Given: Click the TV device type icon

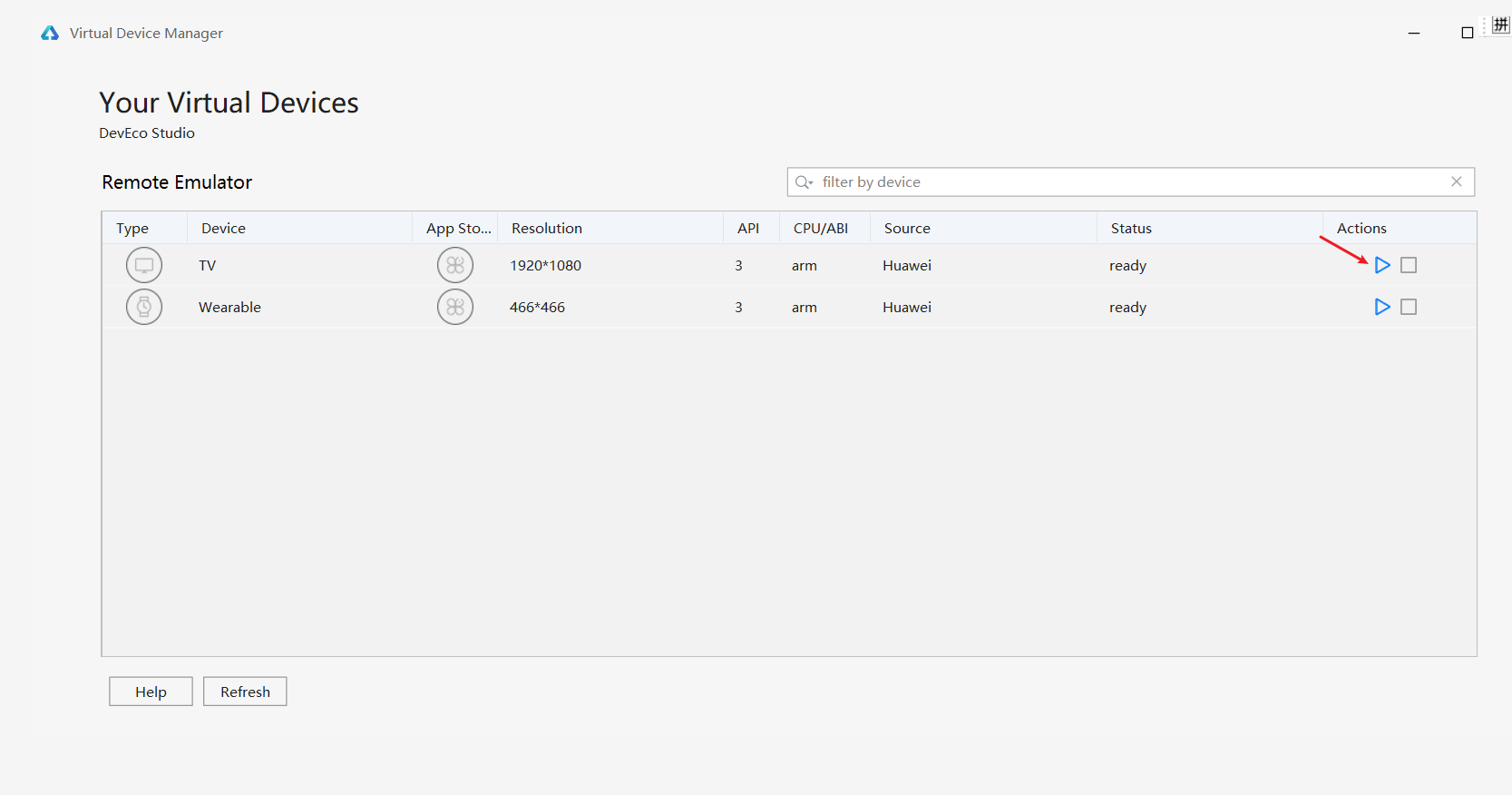Looking at the screenshot, I should [x=144, y=265].
